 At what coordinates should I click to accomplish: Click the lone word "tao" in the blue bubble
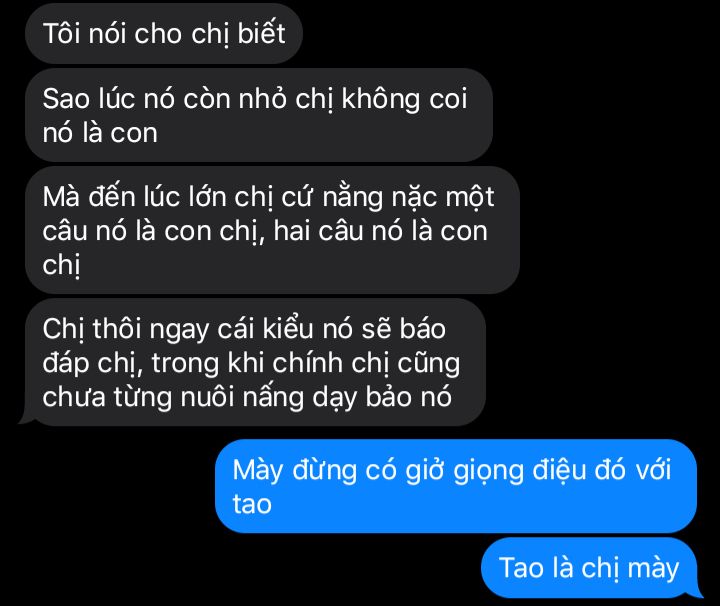click(x=252, y=504)
